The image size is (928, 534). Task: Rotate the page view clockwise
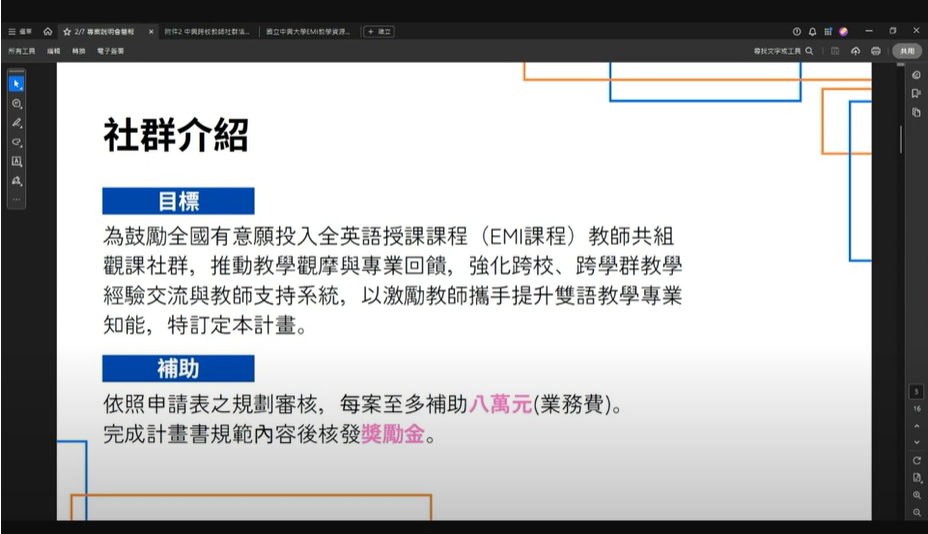[x=916, y=461]
